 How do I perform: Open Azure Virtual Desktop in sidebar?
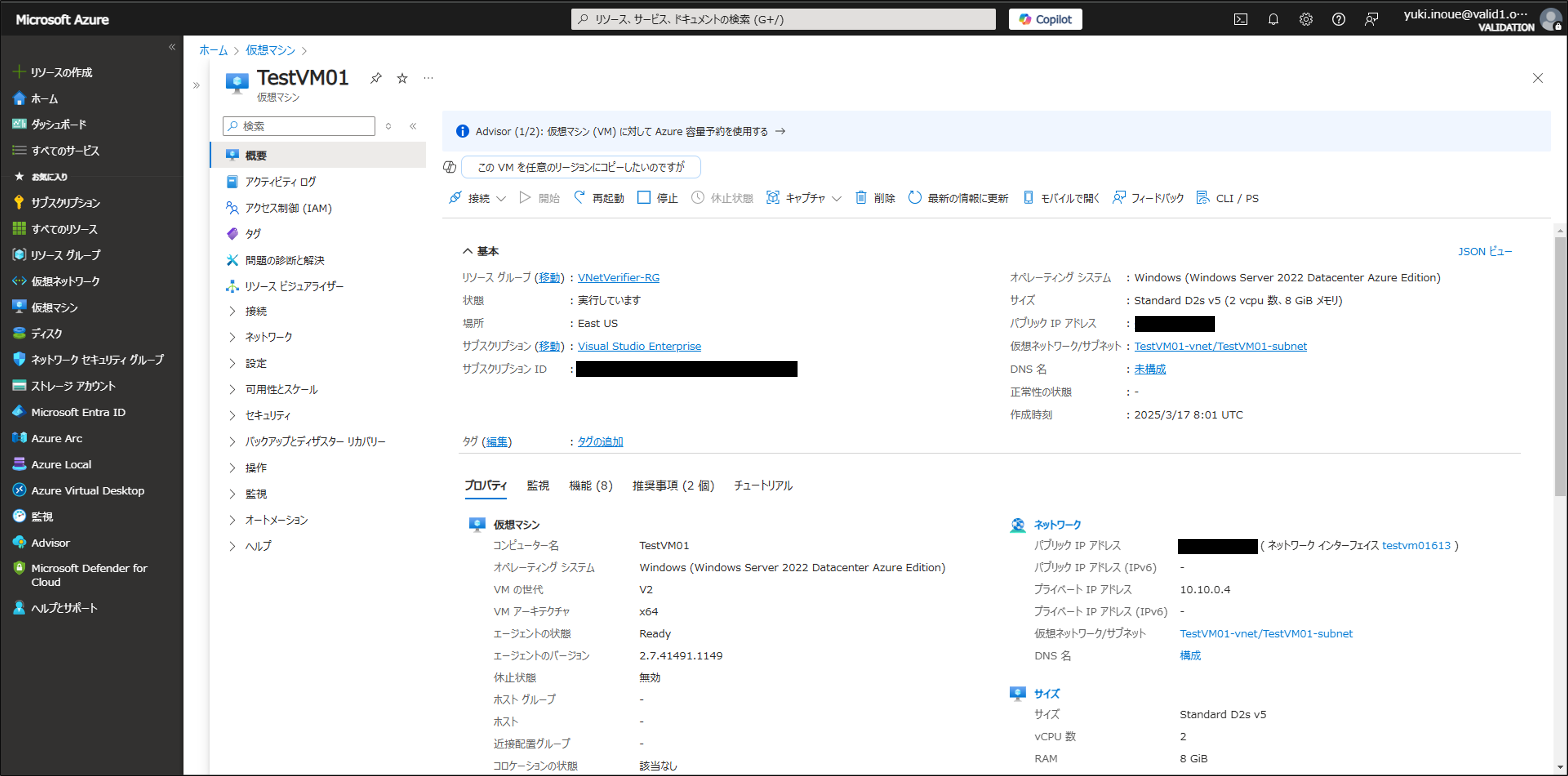(79, 491)
